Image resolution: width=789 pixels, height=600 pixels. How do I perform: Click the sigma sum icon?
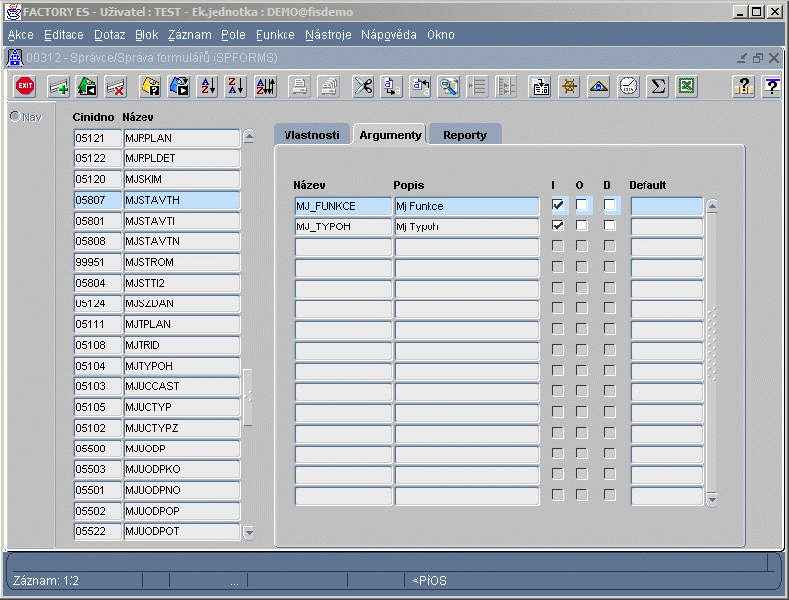click(x=657, y=87)
